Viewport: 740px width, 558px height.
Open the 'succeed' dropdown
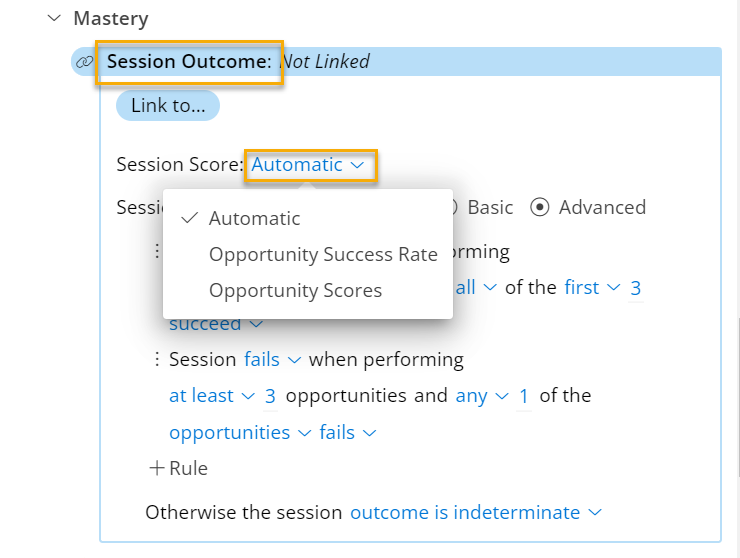tap(216, 324)
